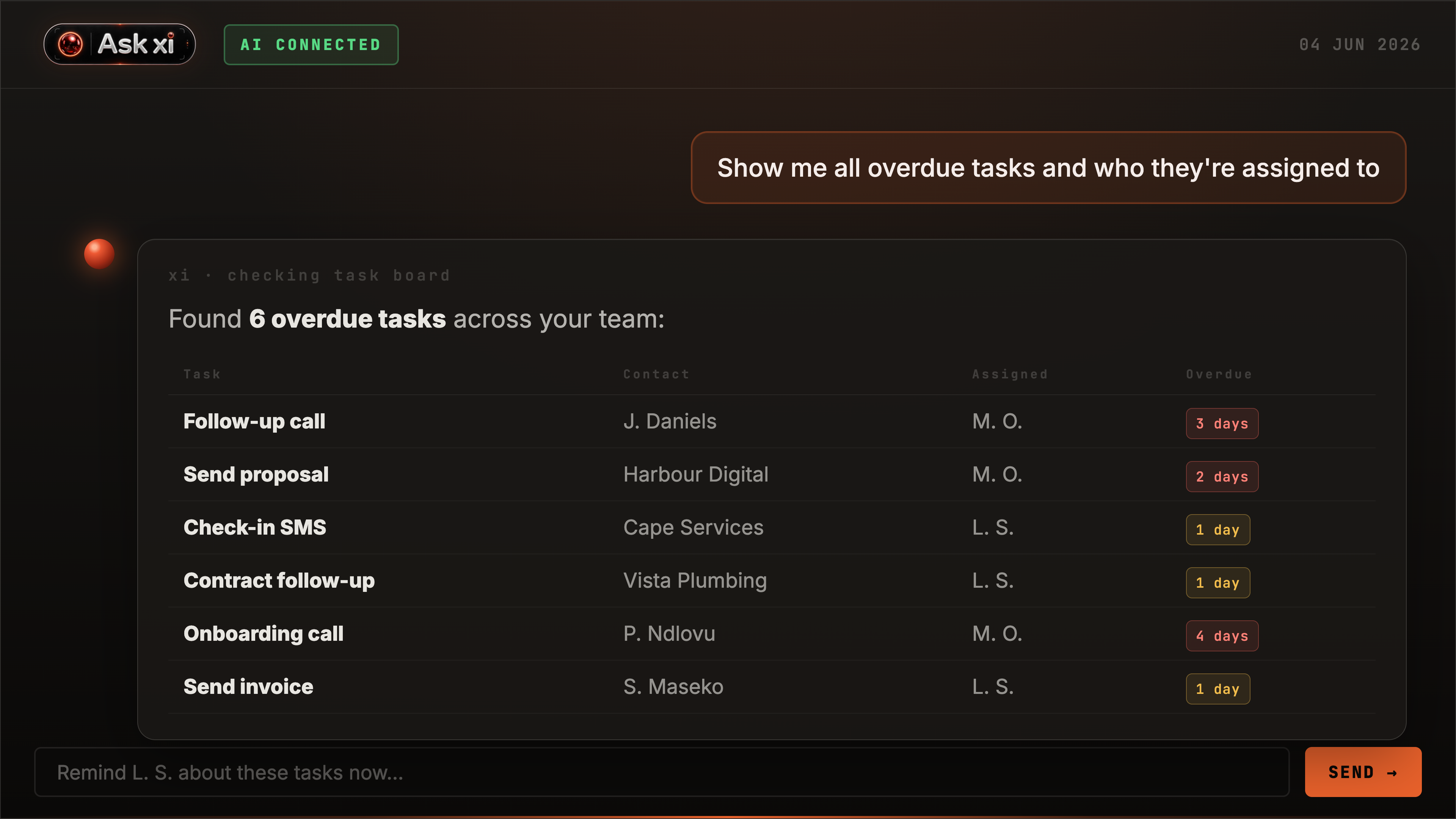Click the orange SEND button
1456x819 pixels.
pyautogui.click(x=1363, y=773)
